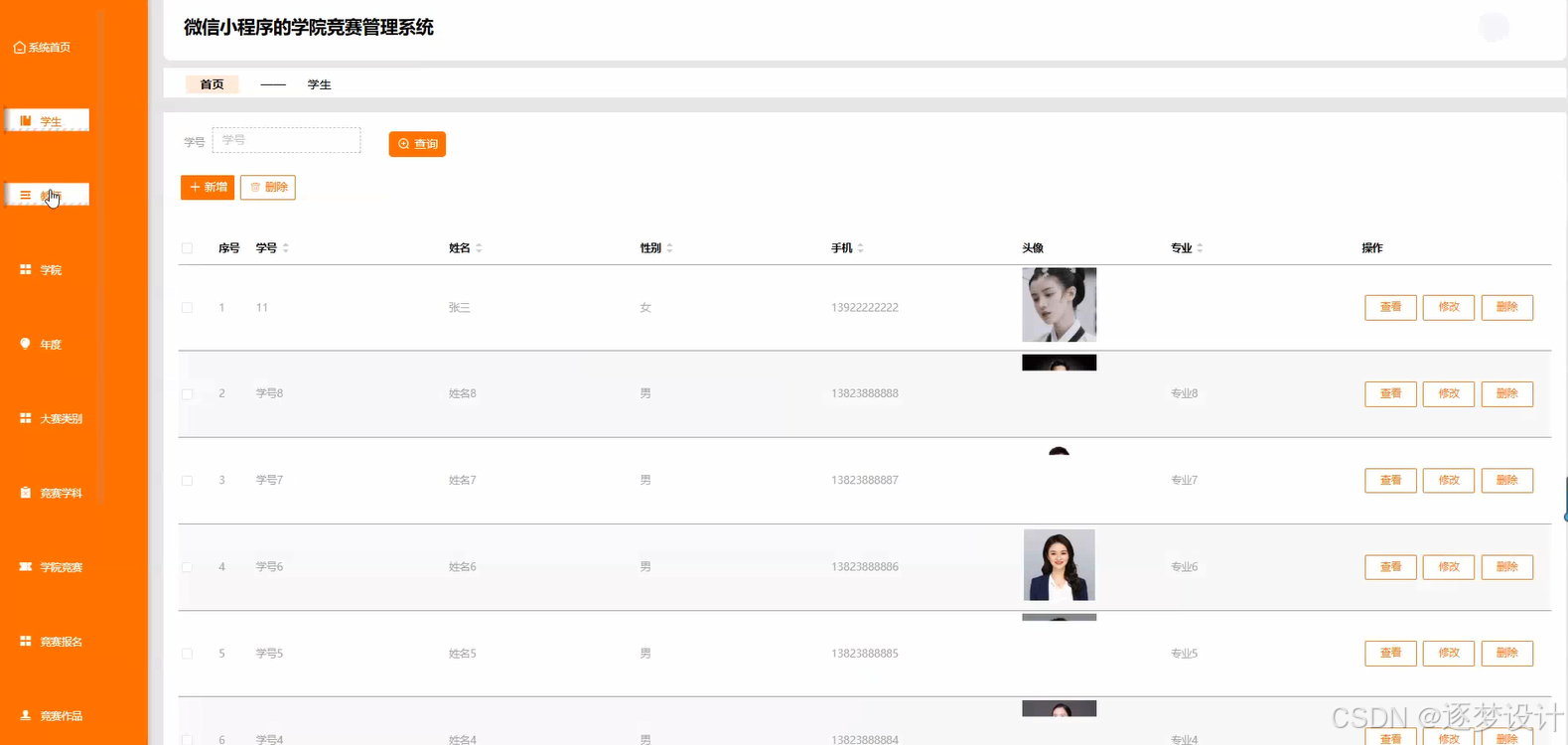Click 查看 for student 姓名8
The width and height of the screenshot is (1568, 745).
[x=1390, y=393]
